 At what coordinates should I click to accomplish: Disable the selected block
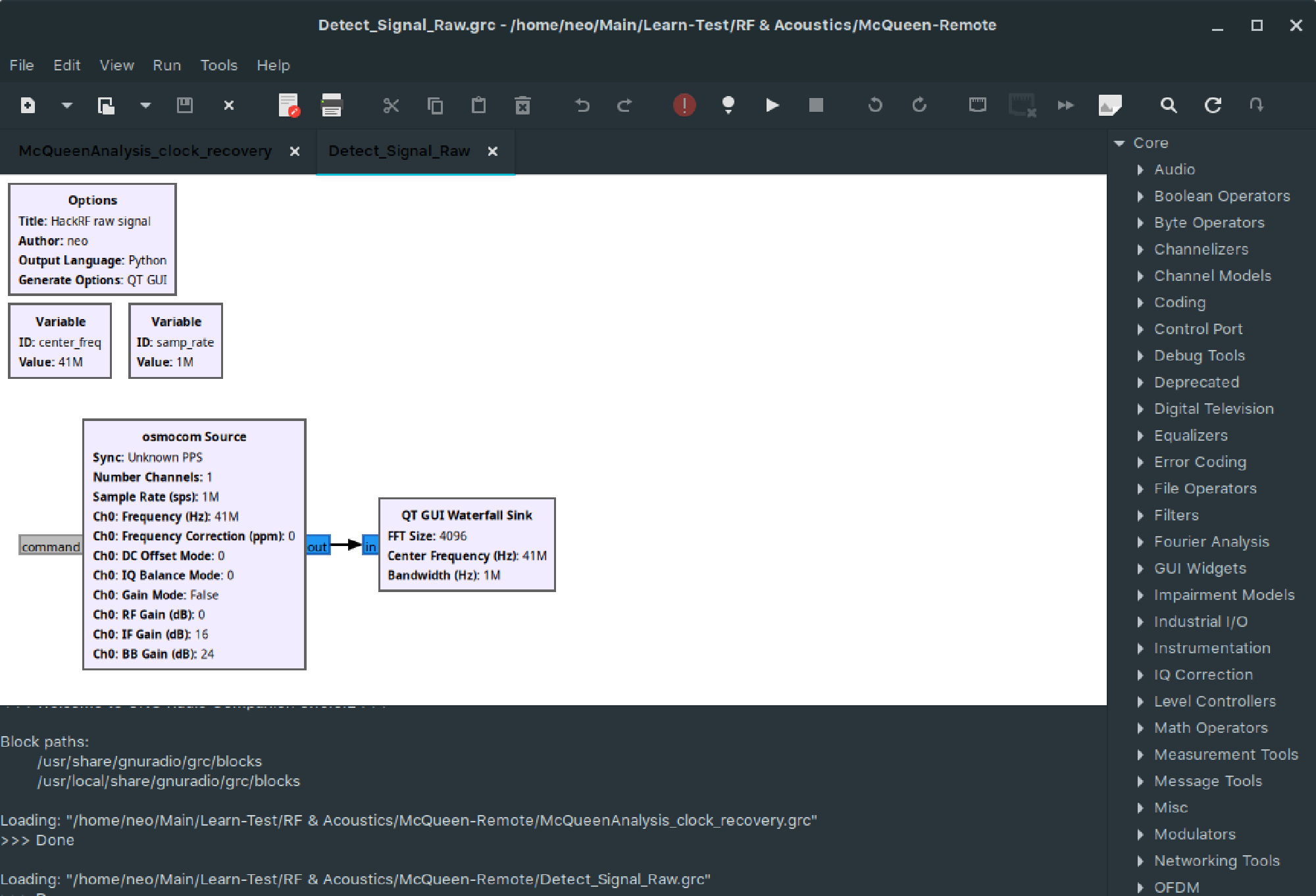coord(1022,105)
